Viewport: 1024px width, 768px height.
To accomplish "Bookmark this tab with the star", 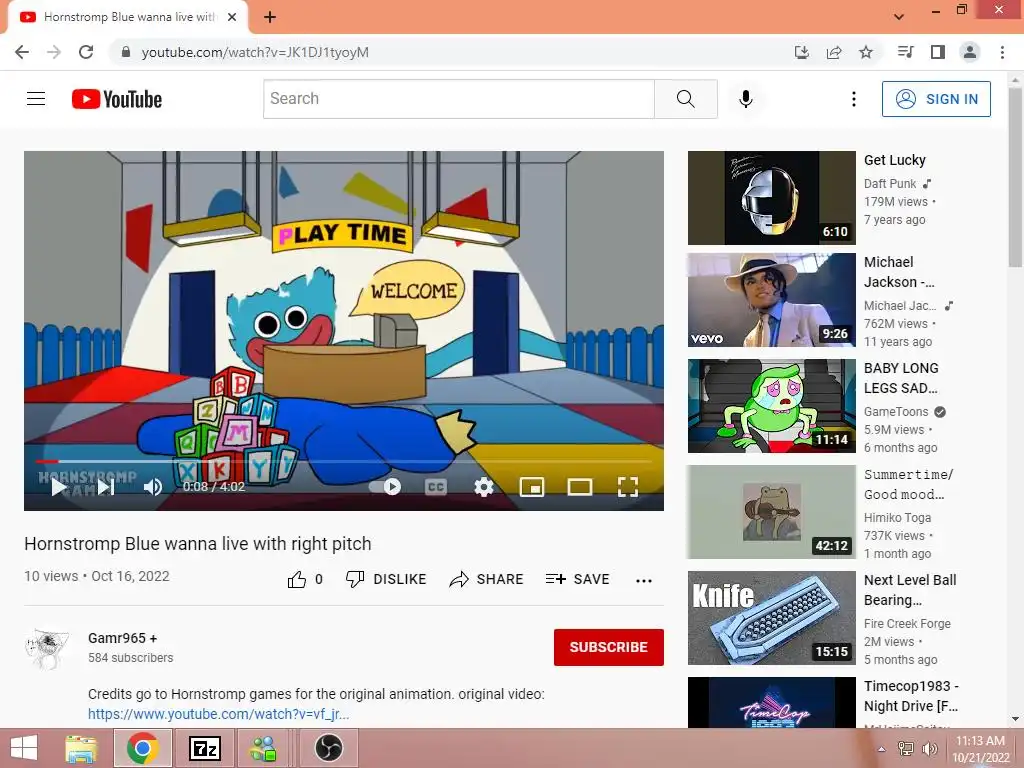I will (866, 52).
